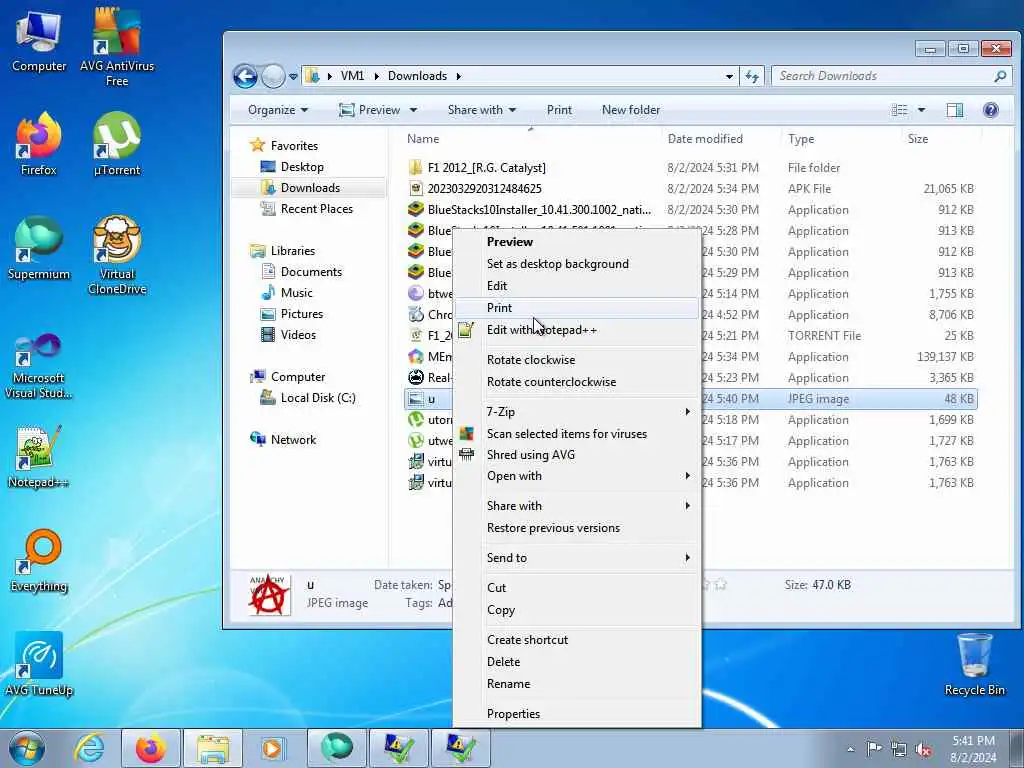The image size is (1024, 768).
Task: Select Recent Places in navigation pane
Action: (316, 208)
